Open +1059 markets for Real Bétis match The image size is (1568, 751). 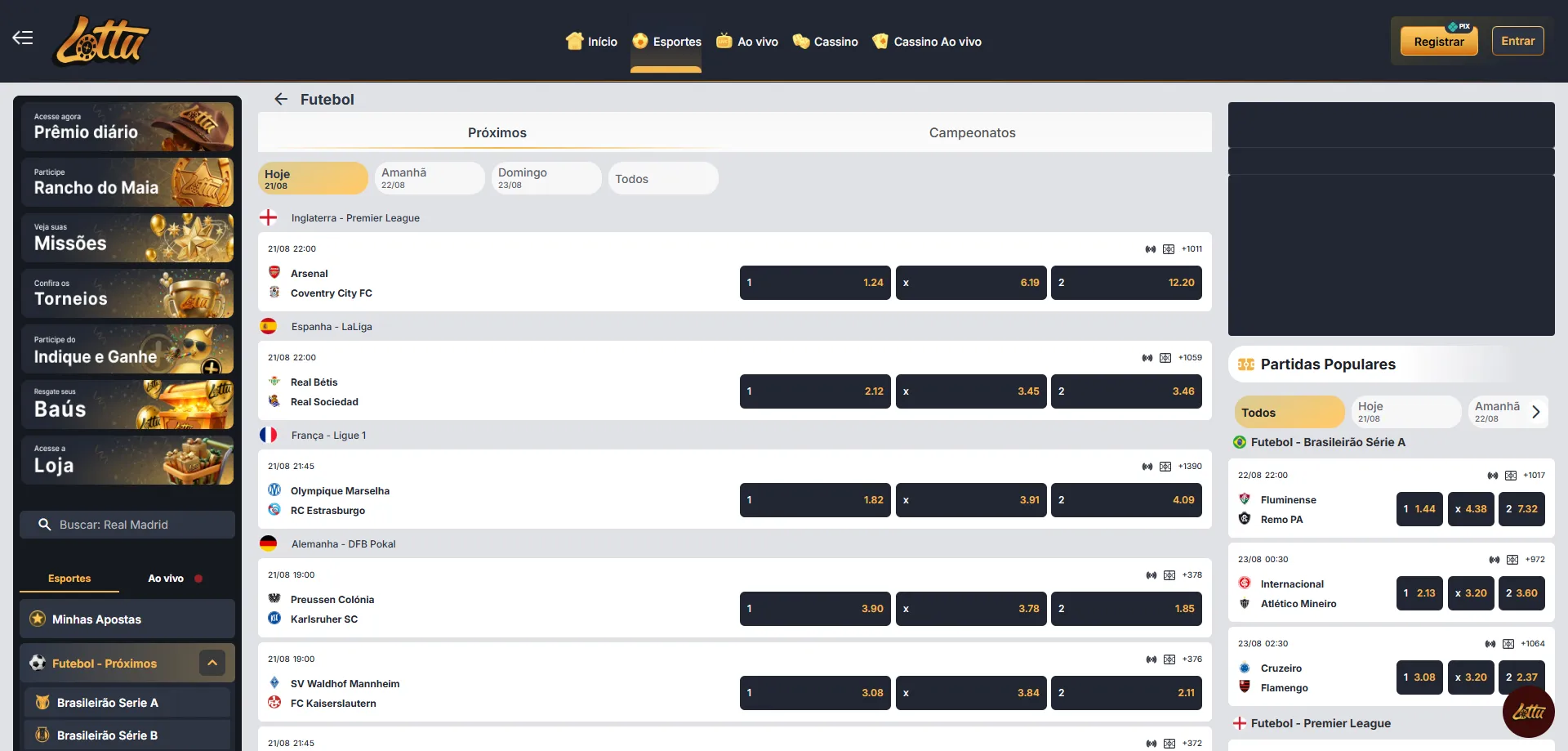point(1190,358)
